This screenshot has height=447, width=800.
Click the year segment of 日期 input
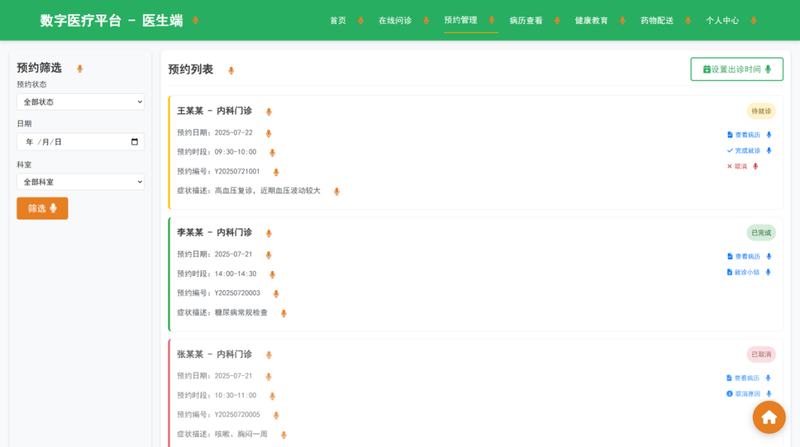tap(30, 142)
